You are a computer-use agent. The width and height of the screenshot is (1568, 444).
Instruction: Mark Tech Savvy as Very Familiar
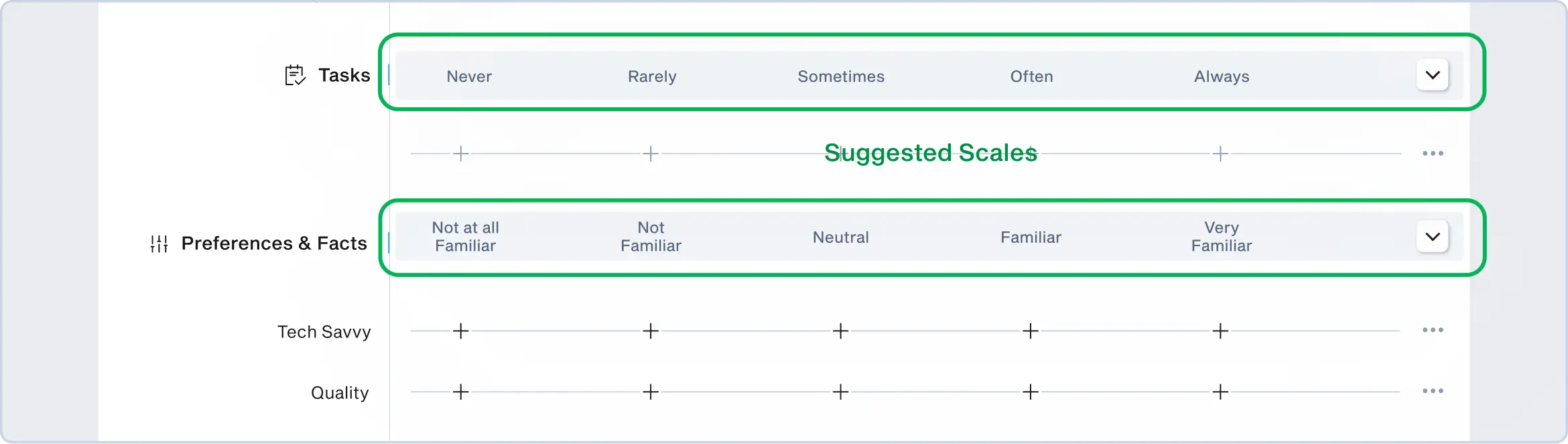1221,331
